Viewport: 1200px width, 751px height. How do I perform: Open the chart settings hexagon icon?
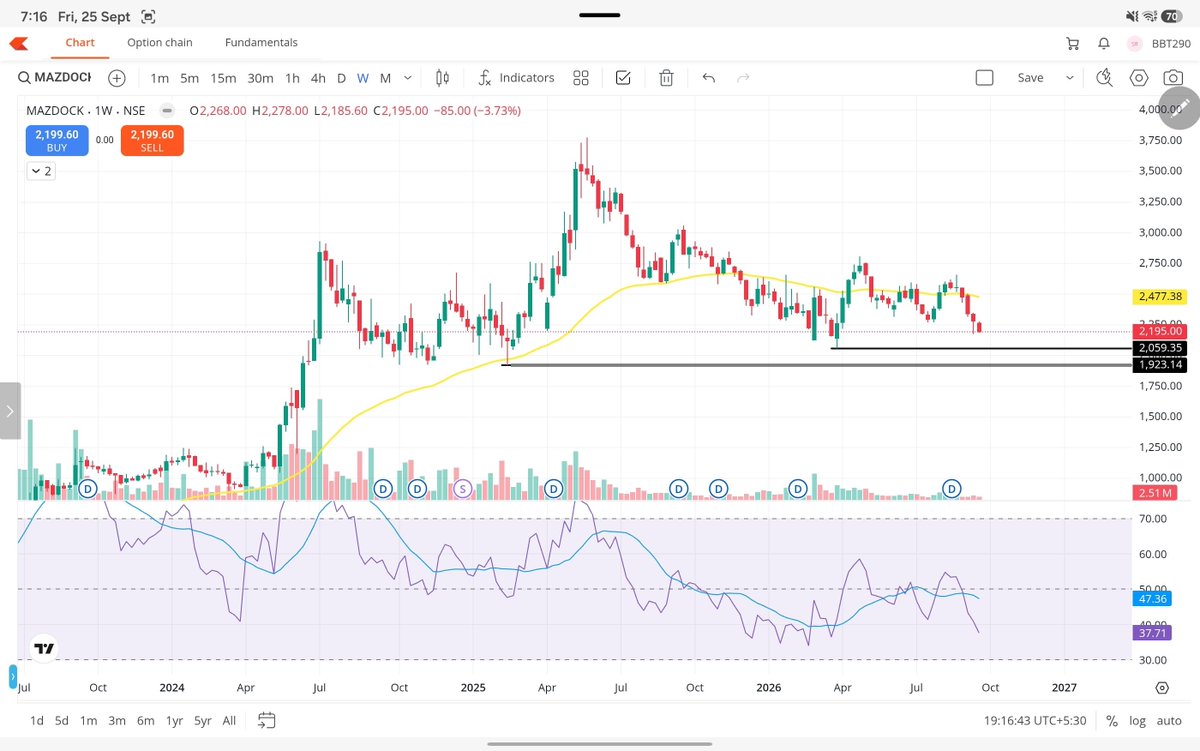[x=1139, y=78]
